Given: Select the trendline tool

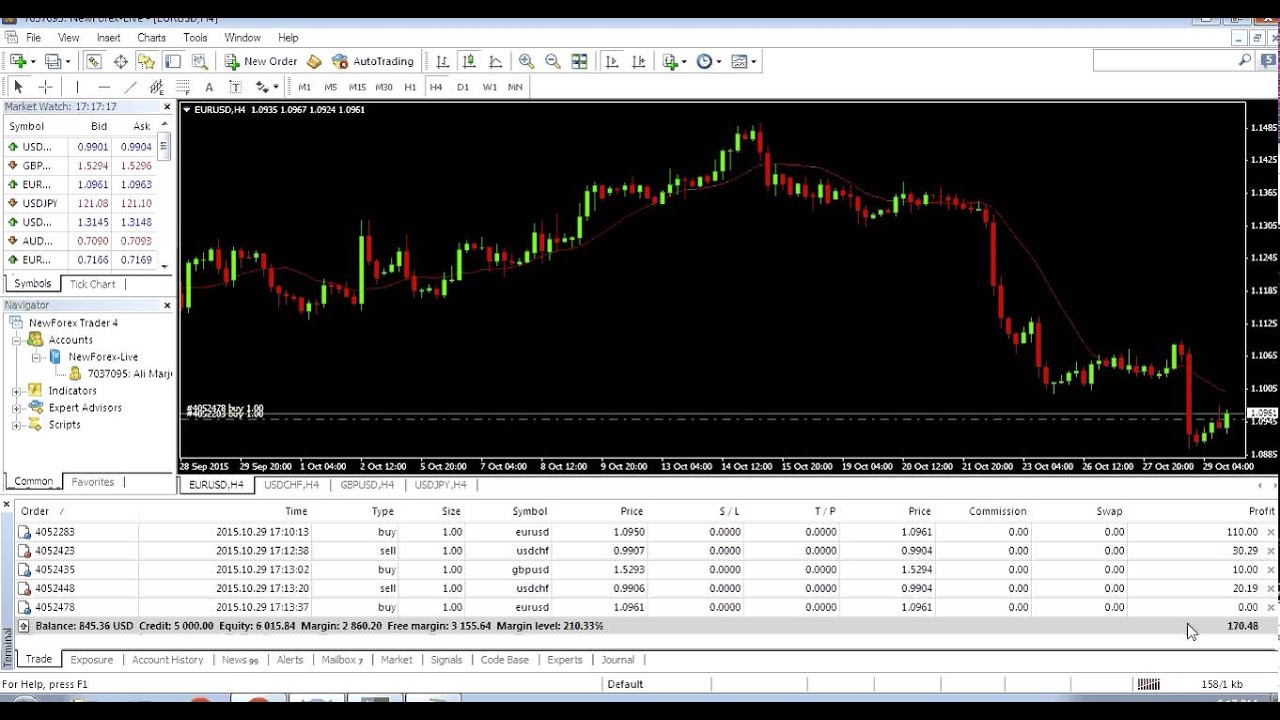Looking at the screenshot, I should coord(130,87).
